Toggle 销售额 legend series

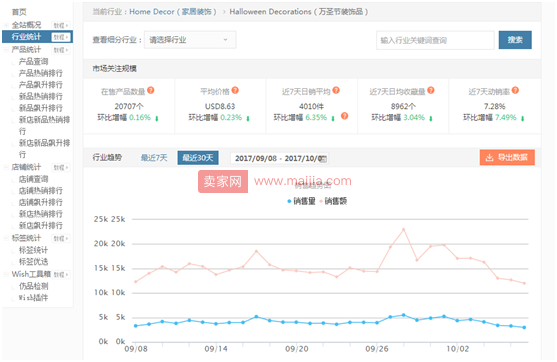coord(333,201)
